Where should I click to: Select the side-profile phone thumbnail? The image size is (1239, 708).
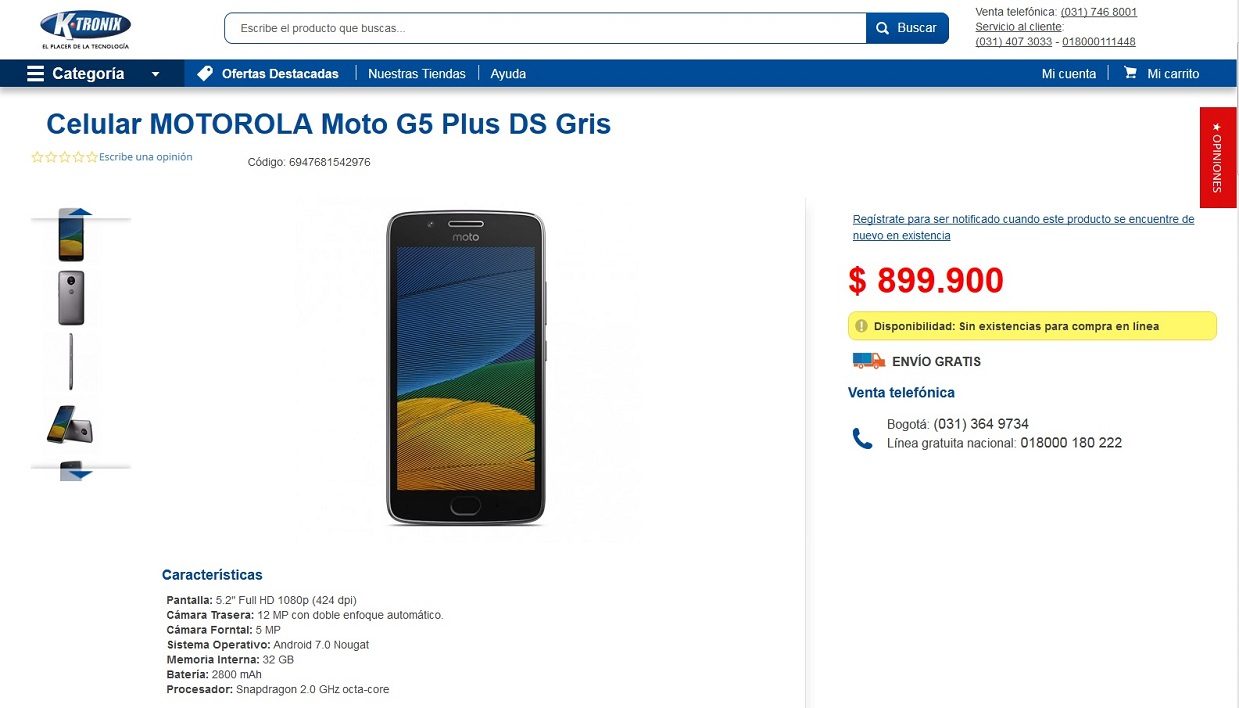71,361
